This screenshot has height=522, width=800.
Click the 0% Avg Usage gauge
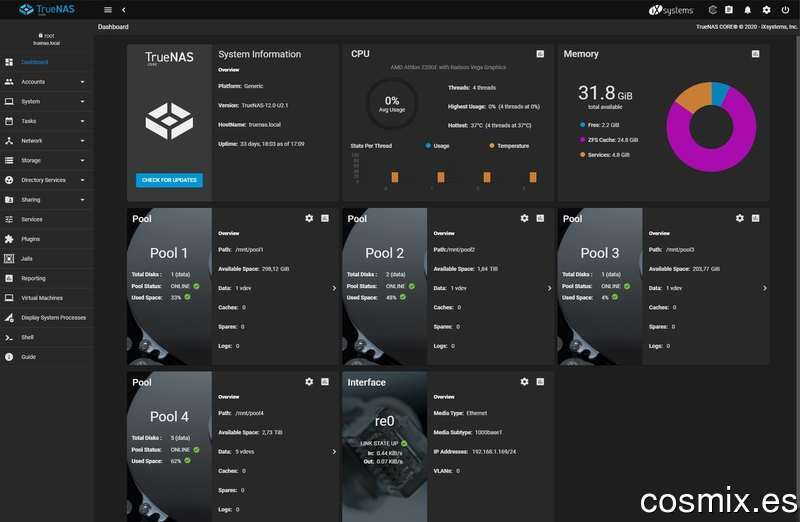click(x=392, y=104)
